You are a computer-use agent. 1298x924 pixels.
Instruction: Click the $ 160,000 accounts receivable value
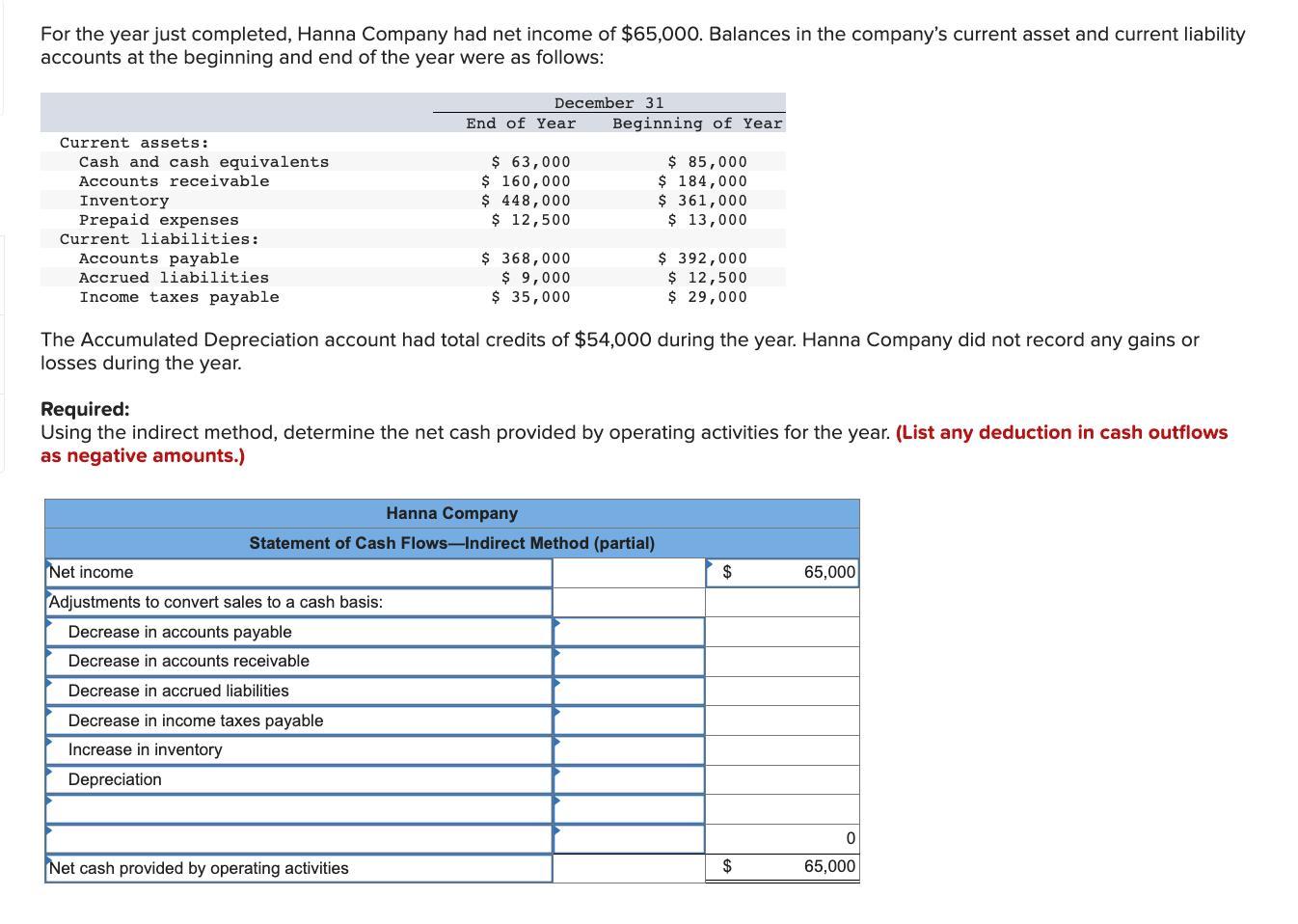pyautogui.click(x=526, y=181)
